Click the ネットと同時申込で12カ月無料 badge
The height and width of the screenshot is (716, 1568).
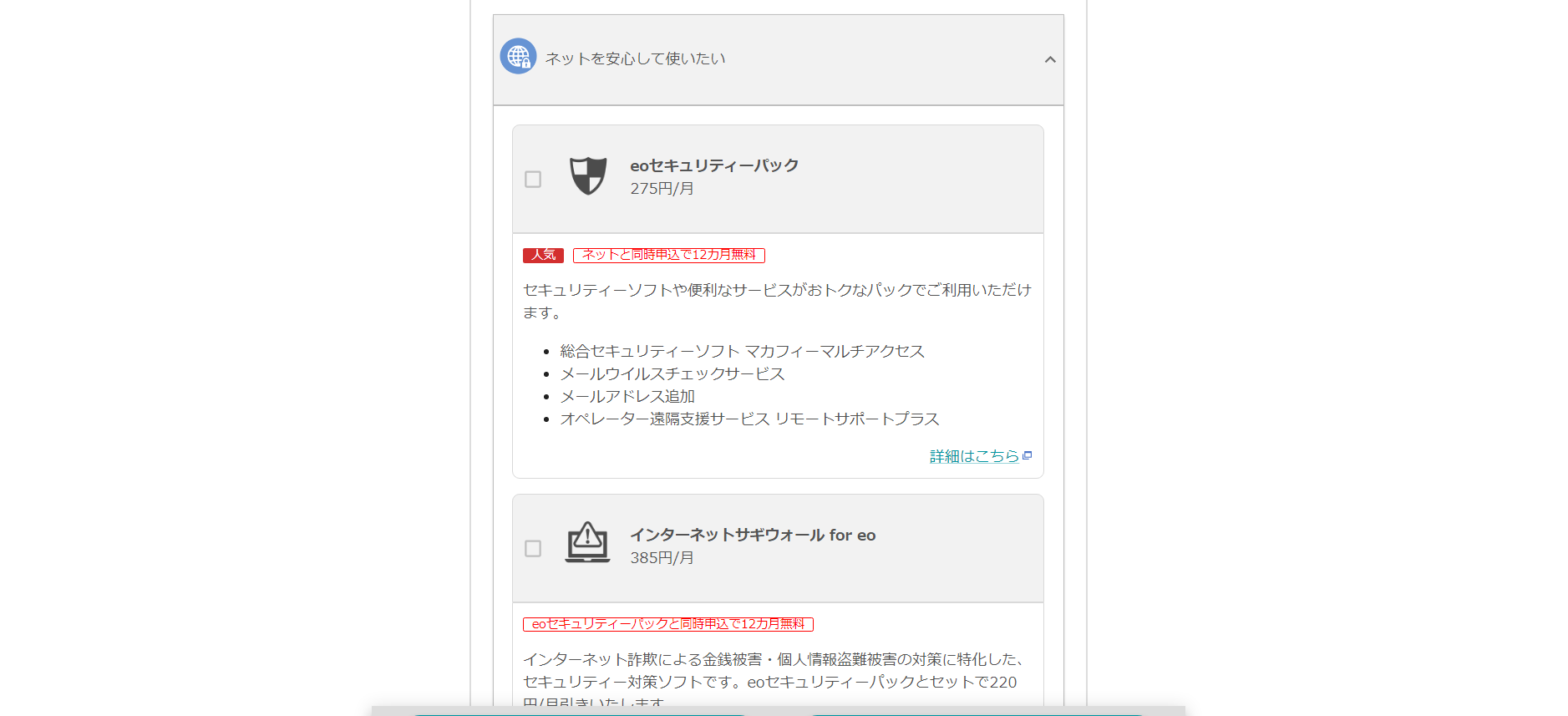668,255
